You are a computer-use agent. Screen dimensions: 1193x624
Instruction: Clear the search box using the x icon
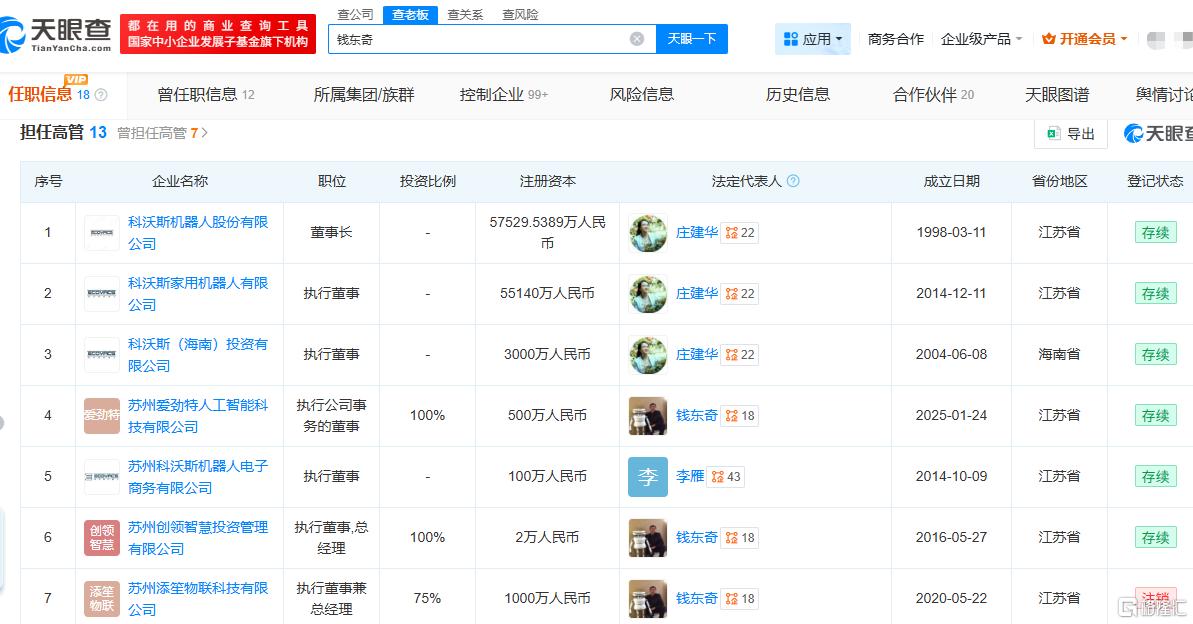[x=635, y=37]
